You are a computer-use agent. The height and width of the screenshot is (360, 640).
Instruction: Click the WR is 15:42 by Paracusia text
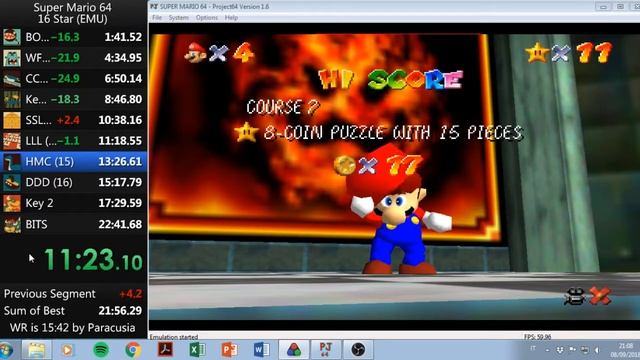(73, 328)
